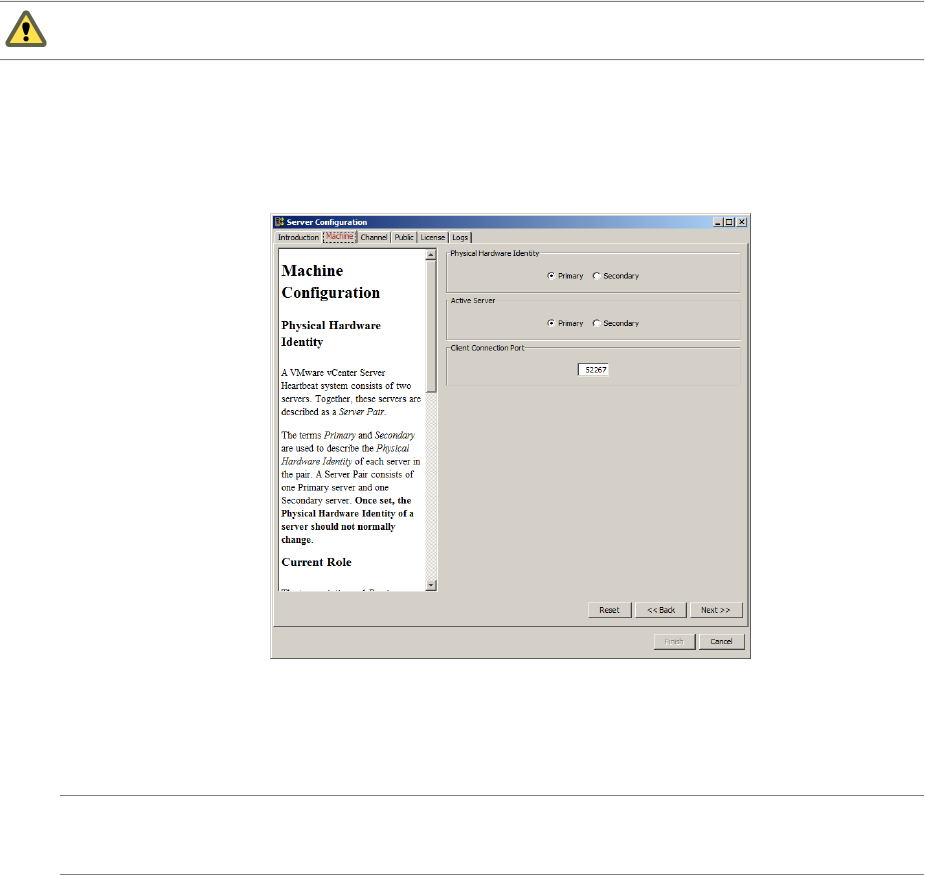The width and height of the screenshot is (925, 875).
Task: Click the help pane scroll down arrow
Action: point(431,585)
